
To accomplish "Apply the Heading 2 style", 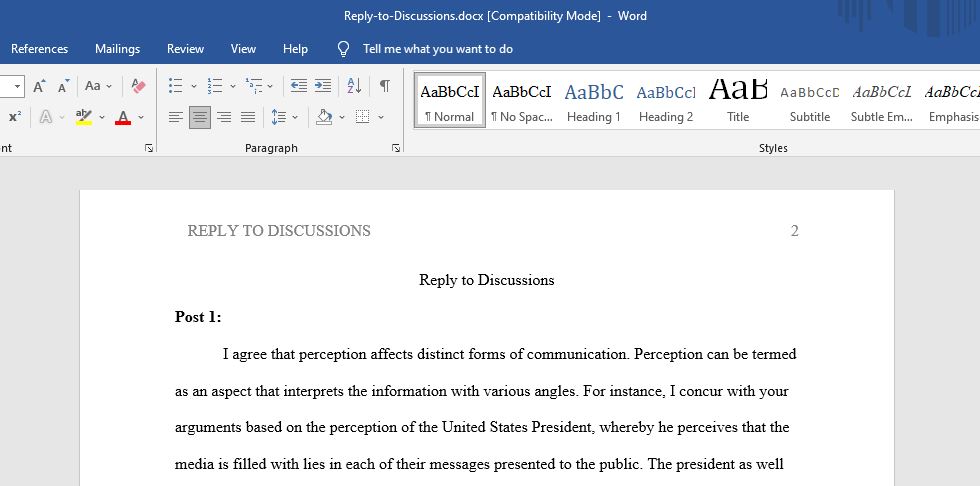I will 666,101.
